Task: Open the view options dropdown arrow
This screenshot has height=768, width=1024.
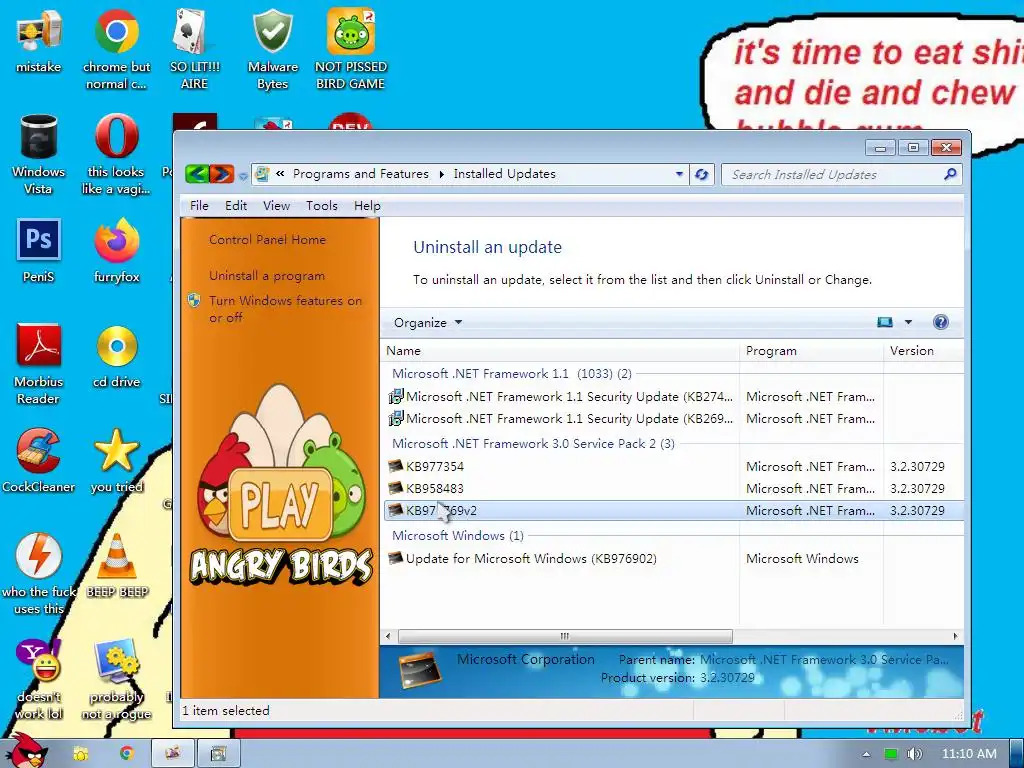Action: tap(908, 322)
